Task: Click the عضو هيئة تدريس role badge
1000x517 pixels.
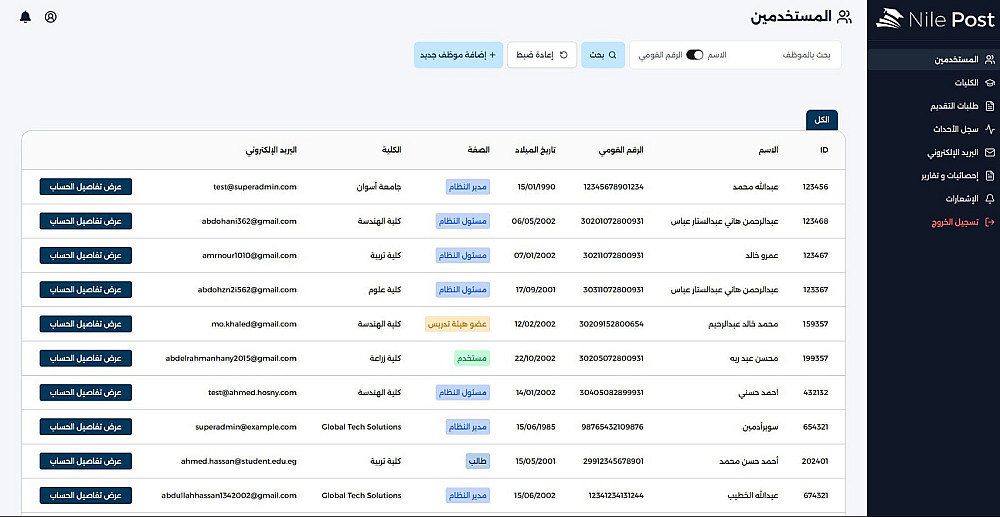Action: [457, 324]
